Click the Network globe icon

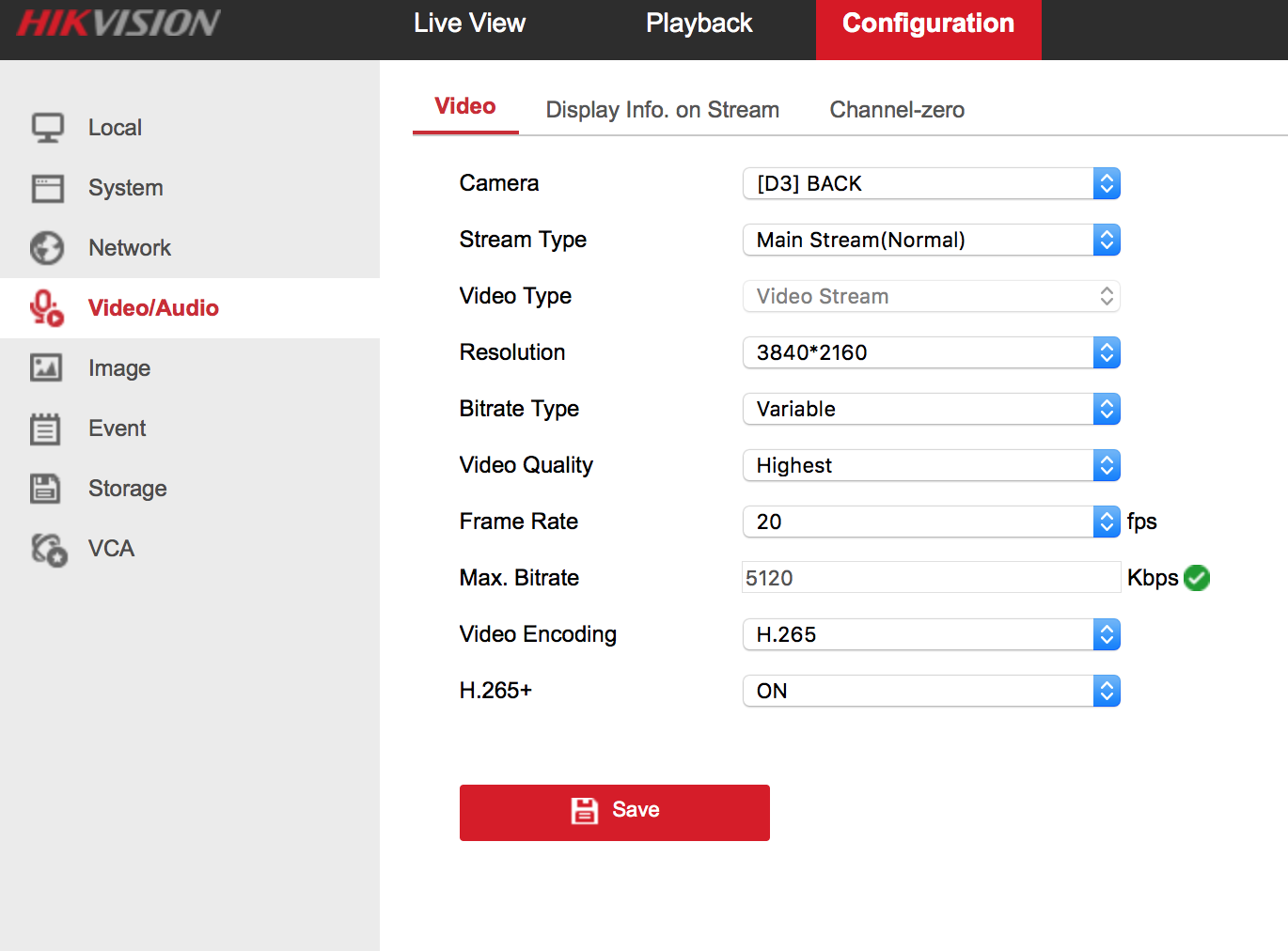47,248
